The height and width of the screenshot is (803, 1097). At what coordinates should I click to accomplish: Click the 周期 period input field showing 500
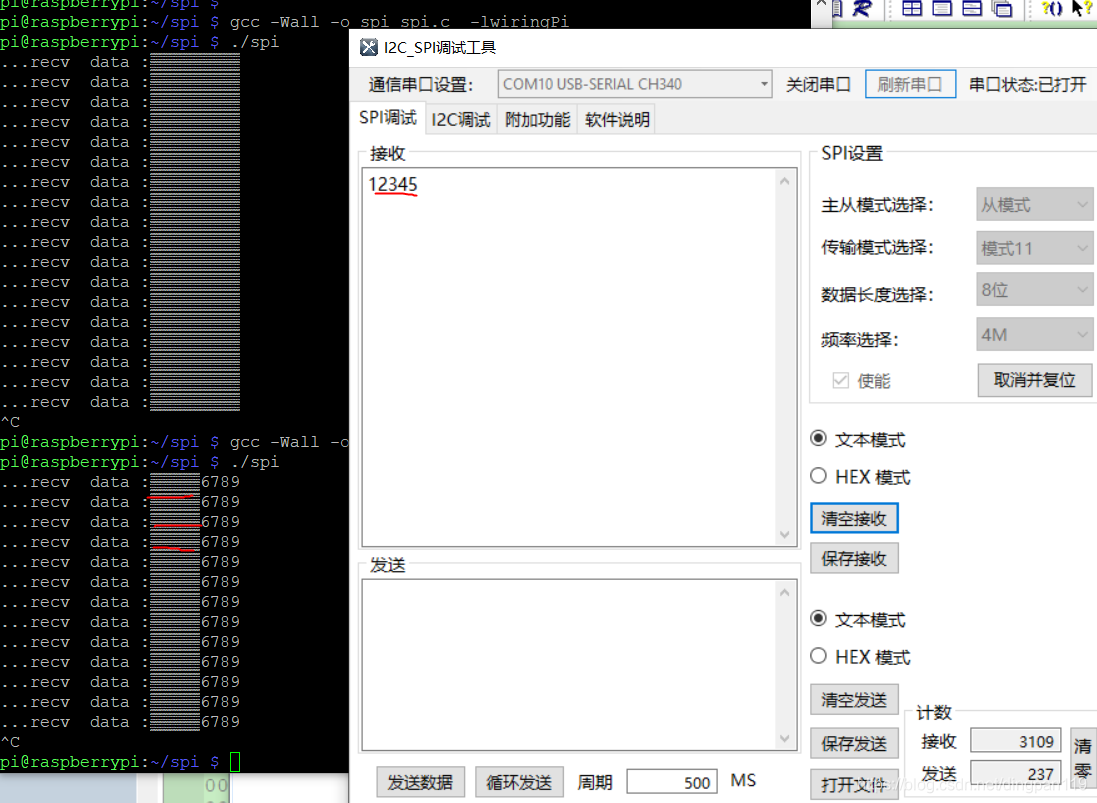(x=672, y=781)
